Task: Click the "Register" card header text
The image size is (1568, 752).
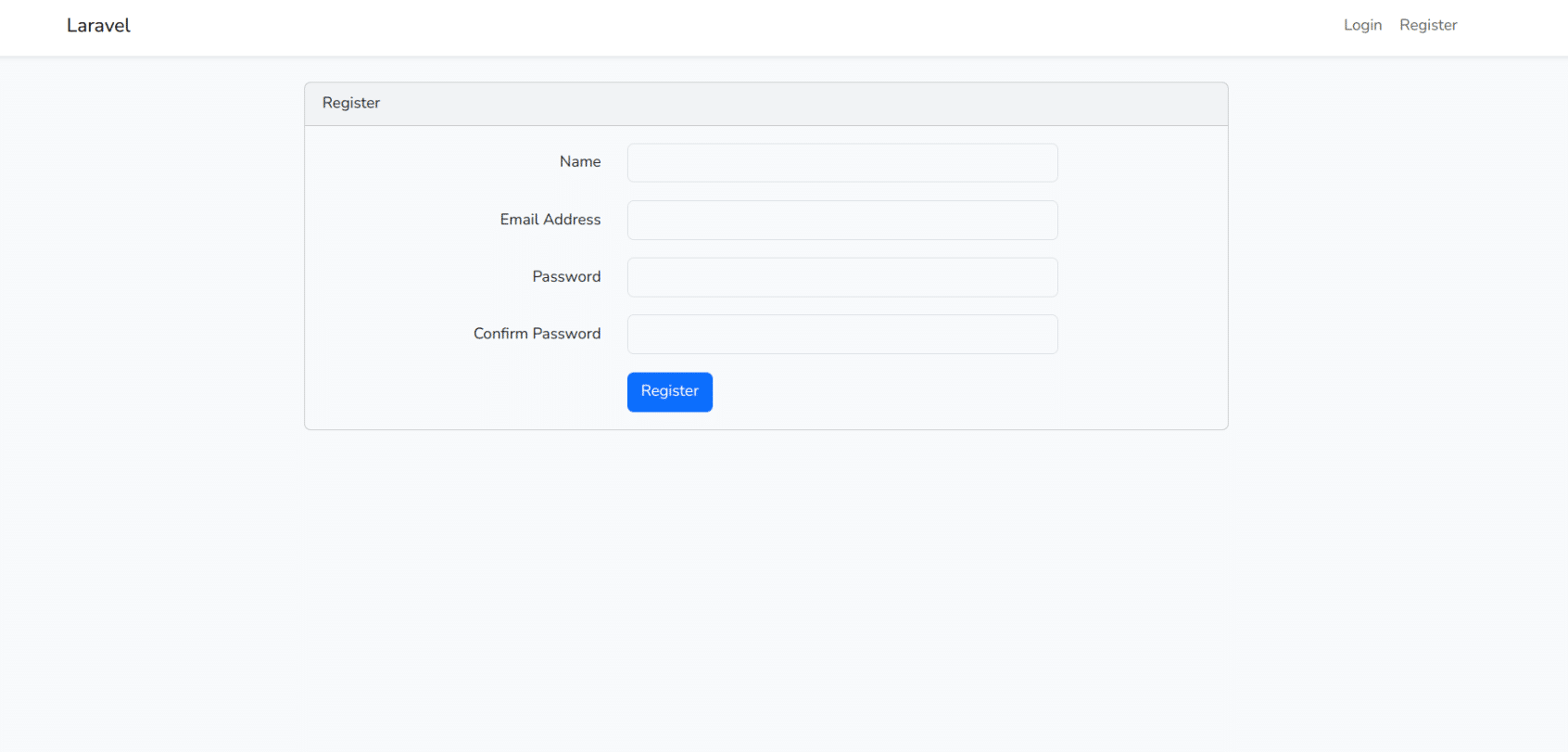Action: pos(351,103)
